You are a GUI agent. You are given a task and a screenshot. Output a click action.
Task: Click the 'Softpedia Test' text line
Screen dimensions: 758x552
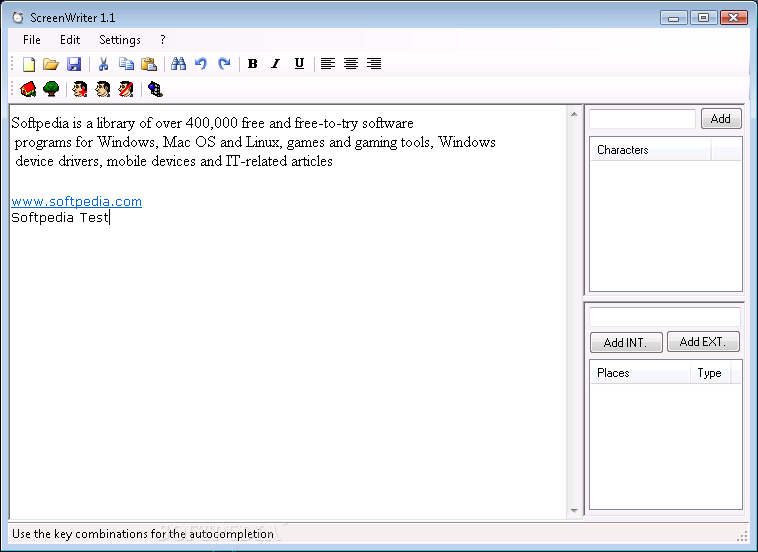60,218
